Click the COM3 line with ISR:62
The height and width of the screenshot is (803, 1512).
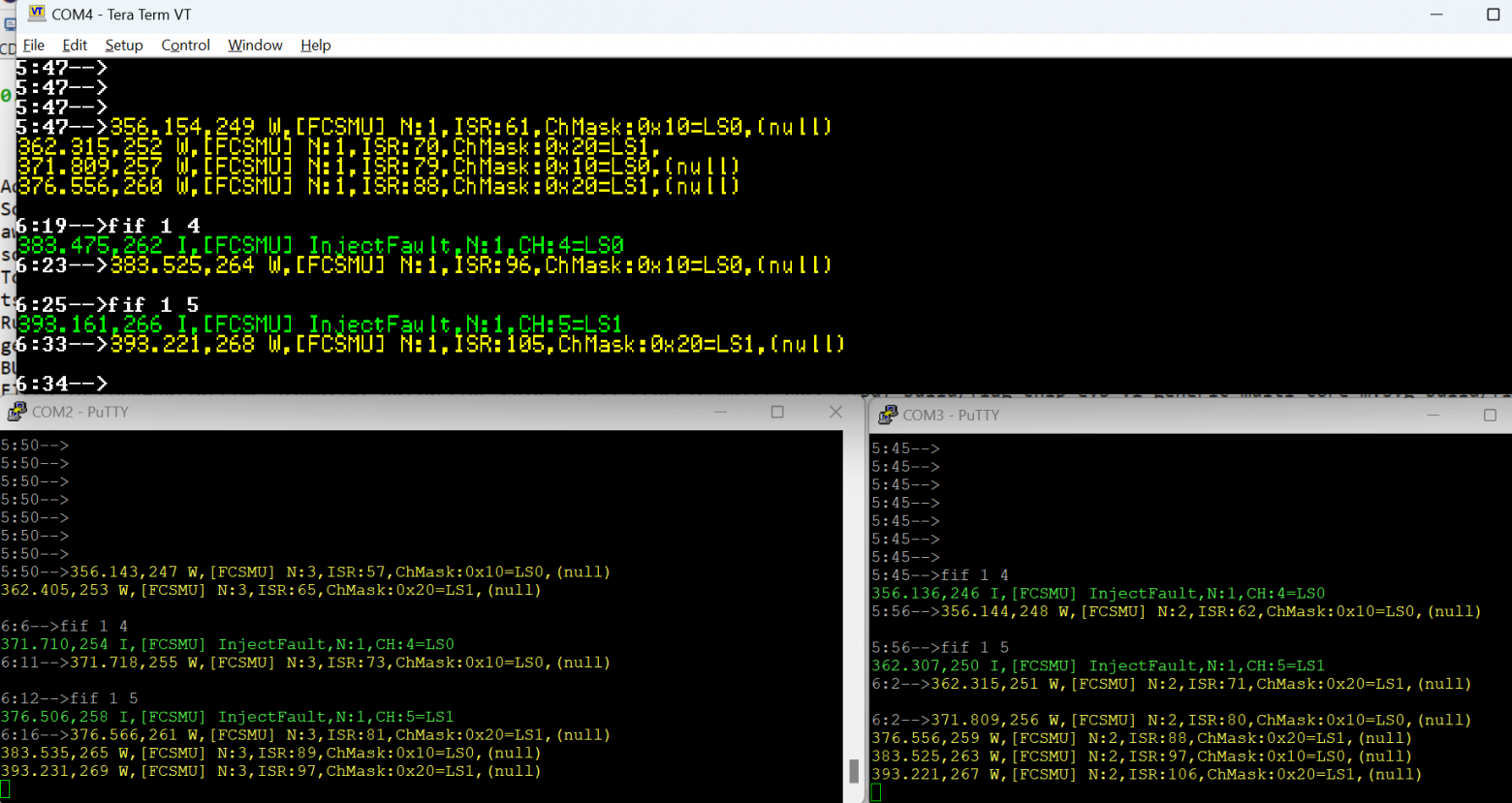point(1211,611)
